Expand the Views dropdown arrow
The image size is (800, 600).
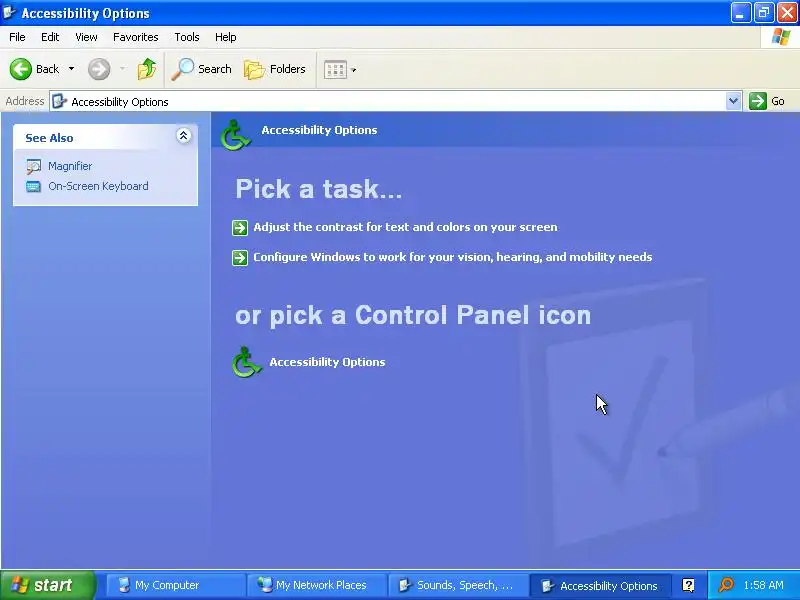coord(354,70)
